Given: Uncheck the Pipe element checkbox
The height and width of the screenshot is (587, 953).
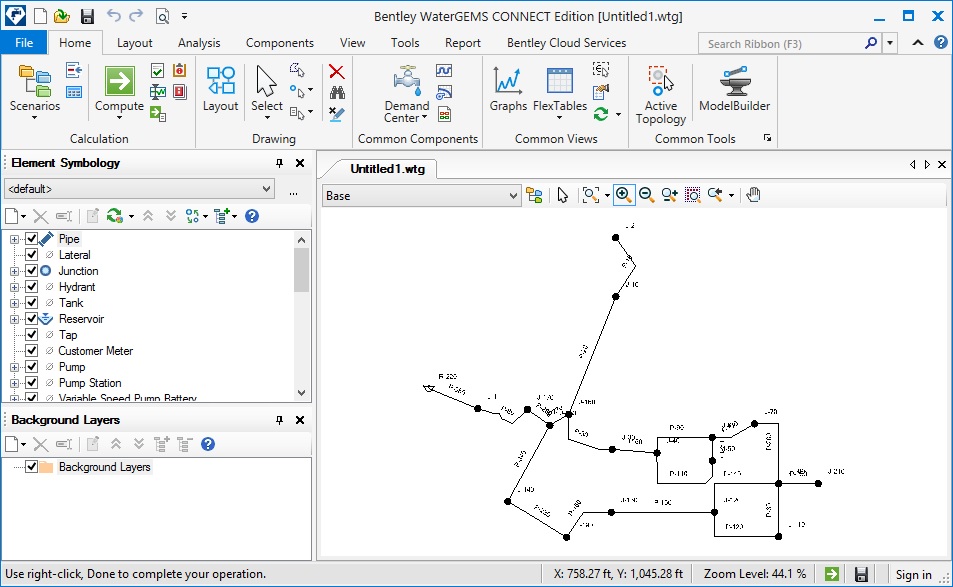Looking at the screenshot, I should tap(32, 239).
